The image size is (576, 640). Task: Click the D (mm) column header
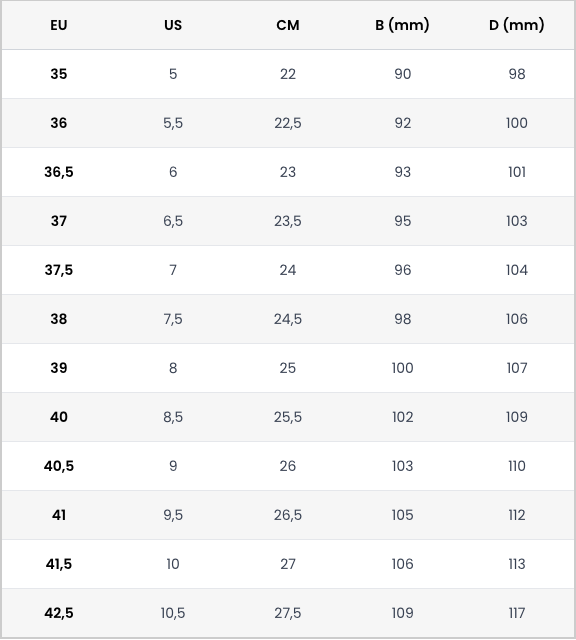tap(517, 25)
